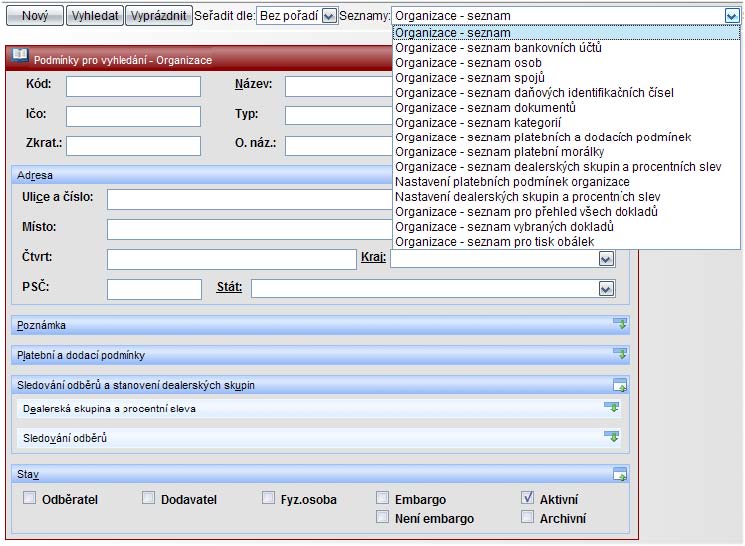
Task: Choose Organizace - seznam osob
Action: click(566, 63)
